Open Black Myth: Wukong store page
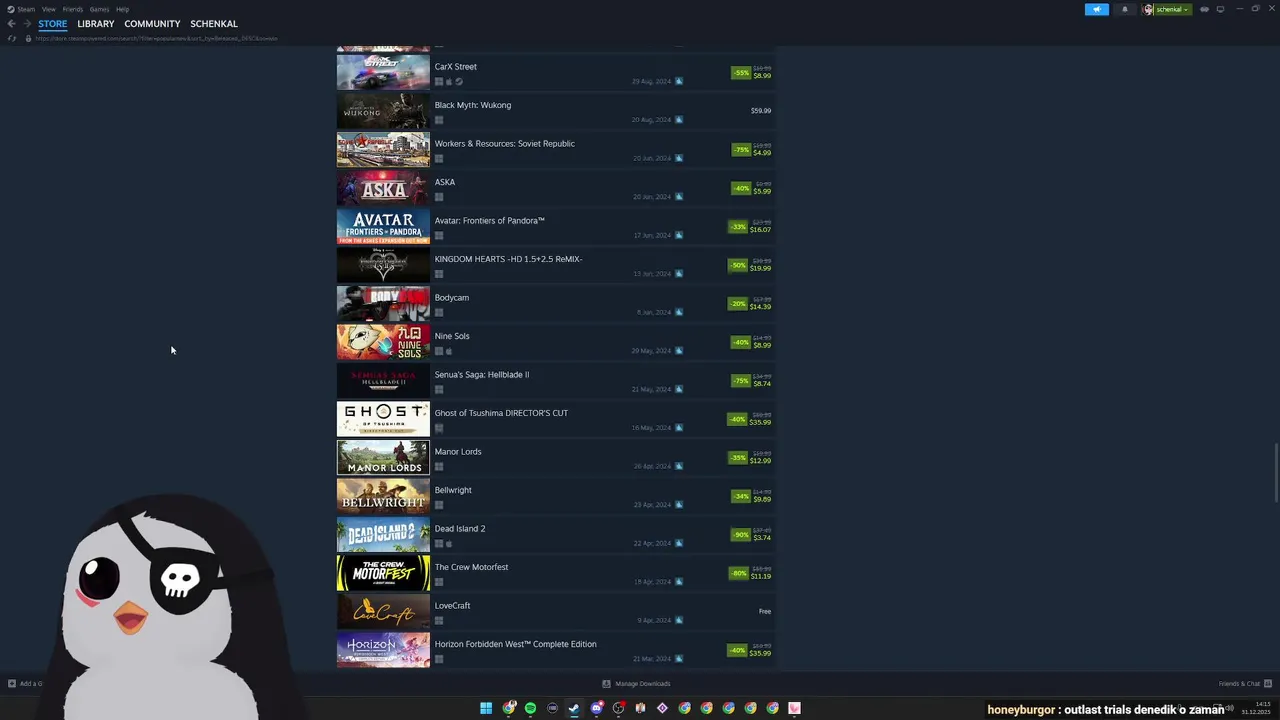 [555, 111]
